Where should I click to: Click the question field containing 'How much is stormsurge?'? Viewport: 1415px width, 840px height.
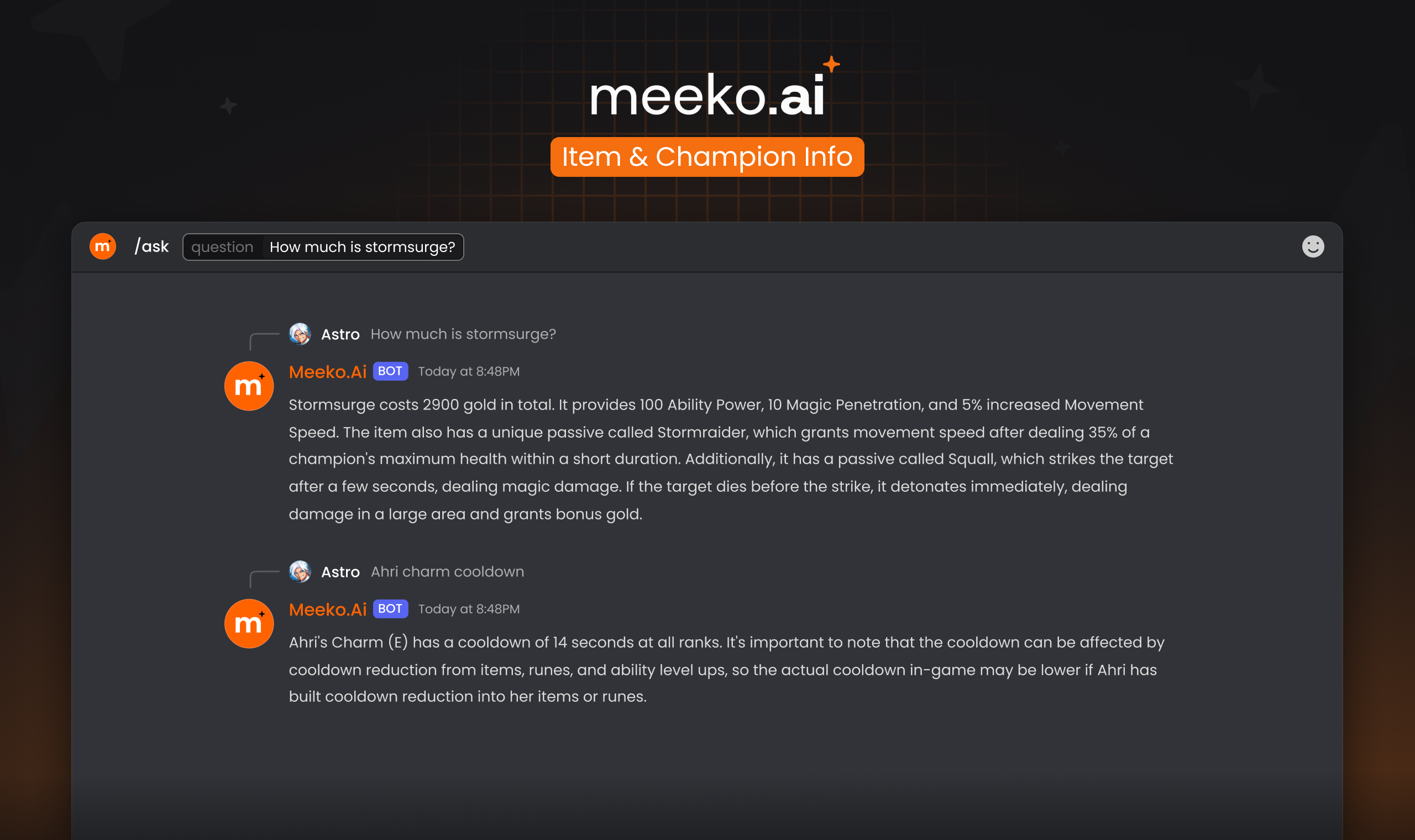coord(362,248)
